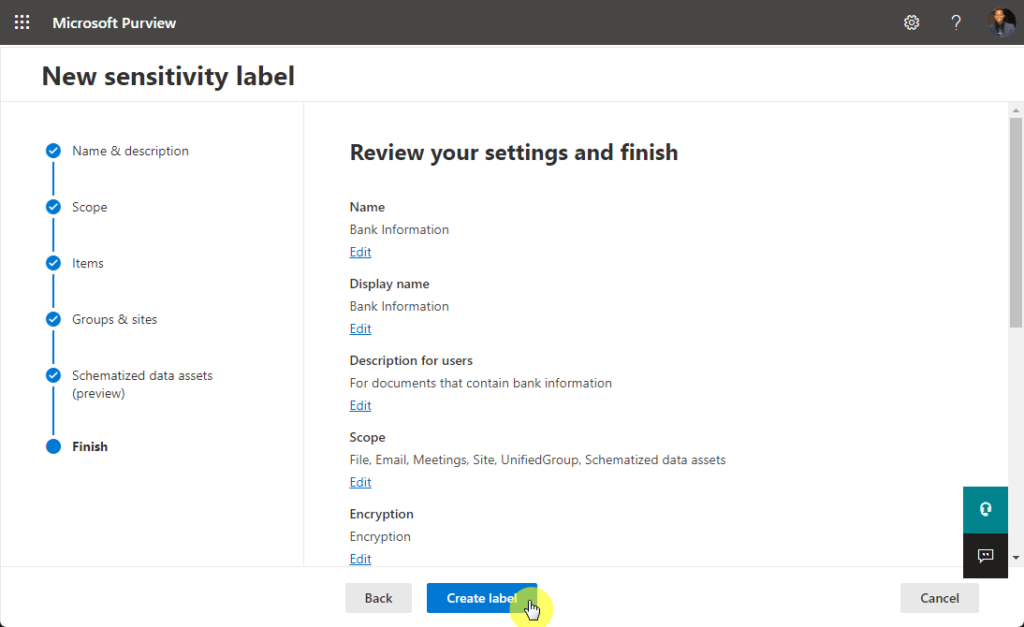Click the 'Review your settings and finish' heading
1024x627 pixels.
(x=514, y=152)
